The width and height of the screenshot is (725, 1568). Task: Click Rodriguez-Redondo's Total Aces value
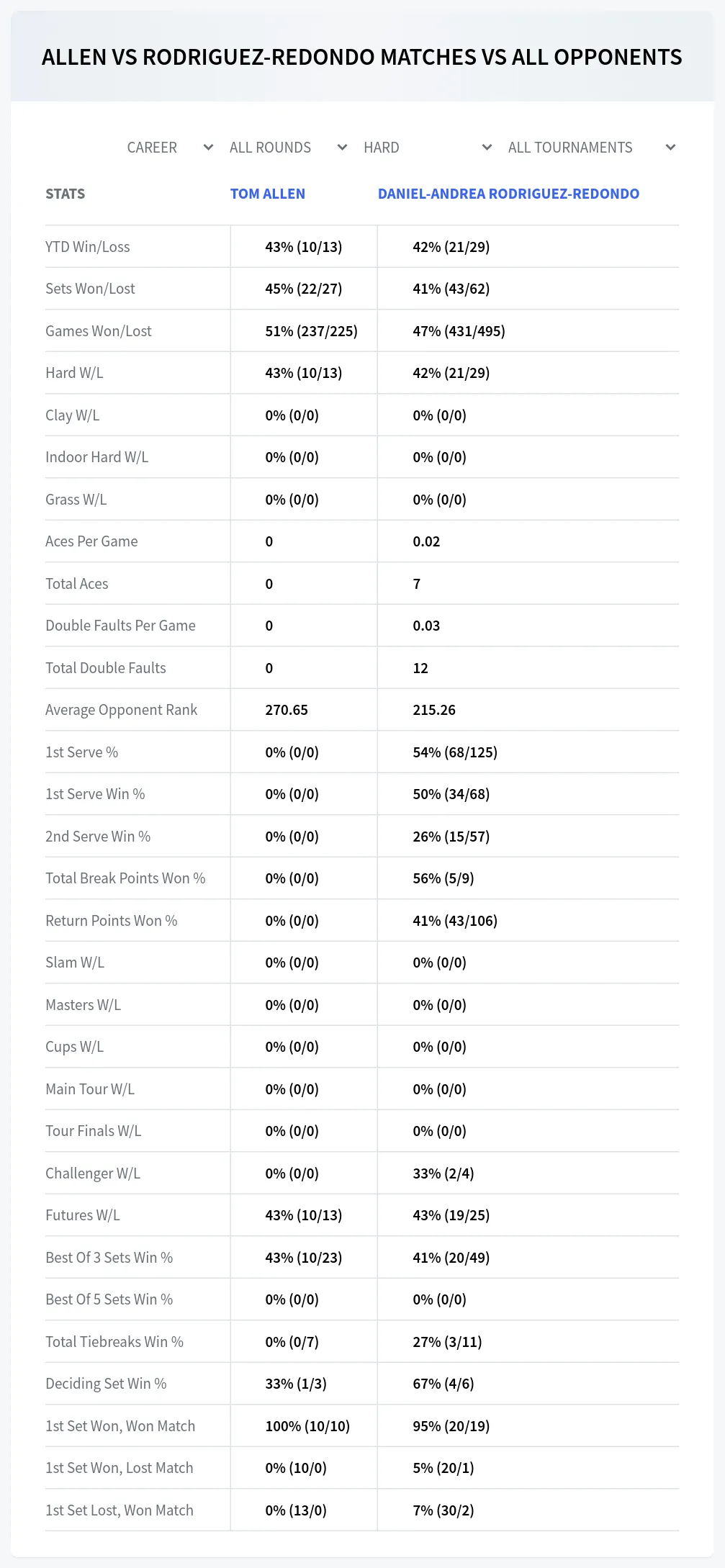point(417,584)
